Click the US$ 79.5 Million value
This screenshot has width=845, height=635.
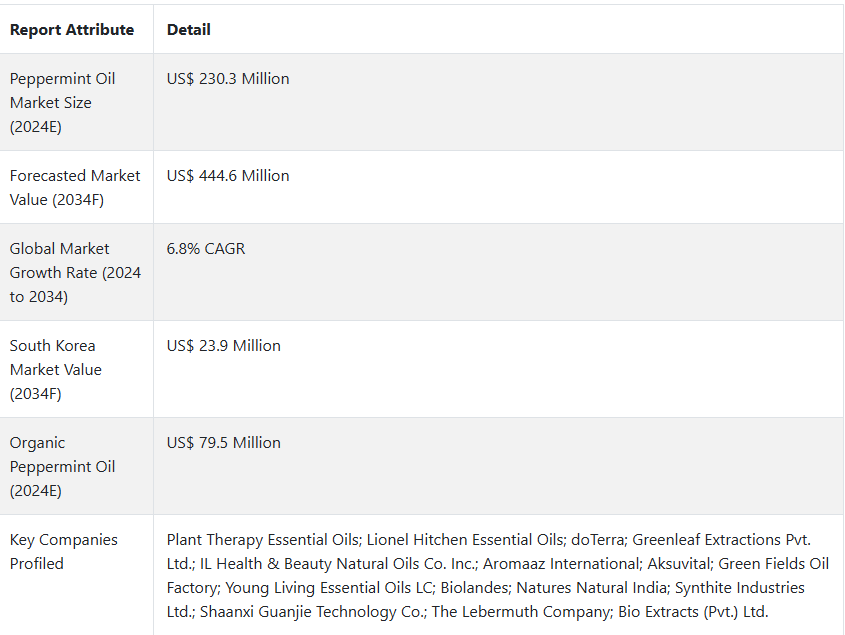pyautogui.click(x=224, y=443)
